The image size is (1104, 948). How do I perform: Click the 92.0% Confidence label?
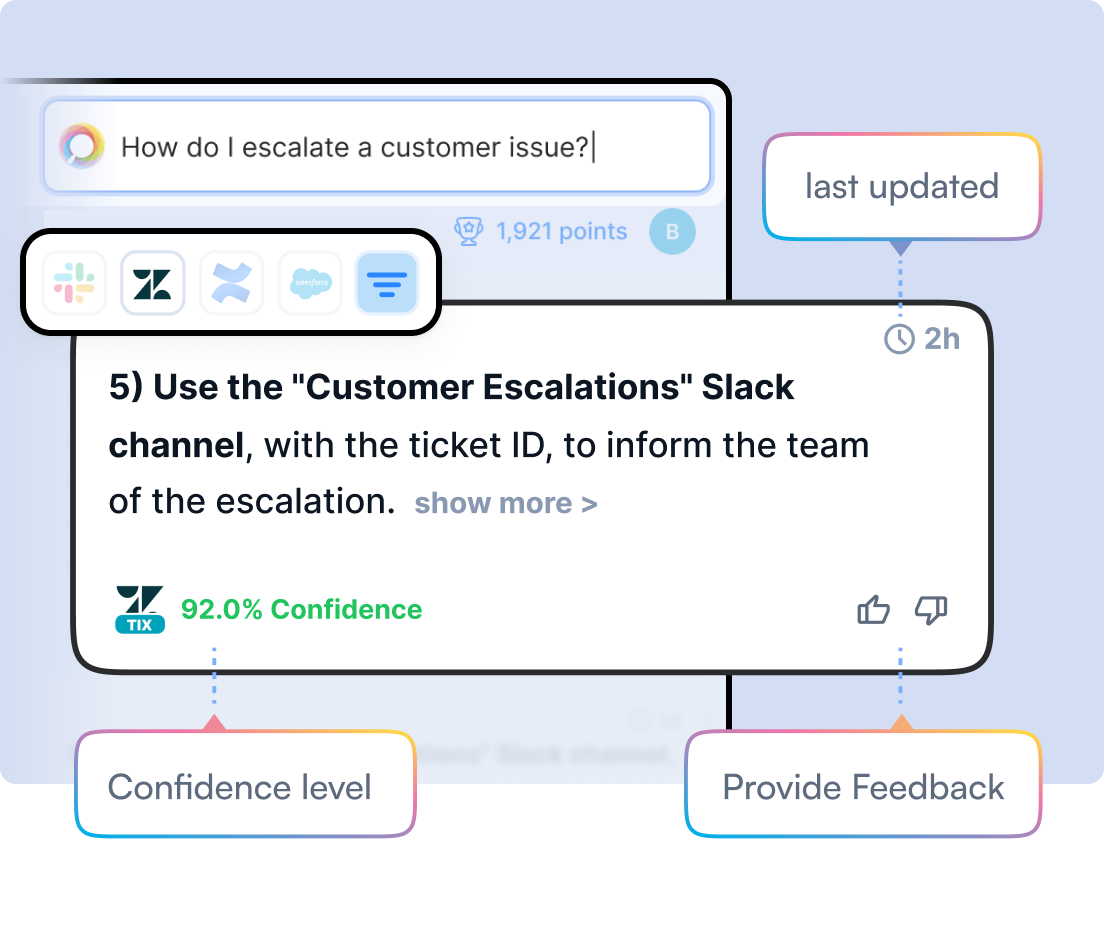pyautogui.click(x=301, y=609)
